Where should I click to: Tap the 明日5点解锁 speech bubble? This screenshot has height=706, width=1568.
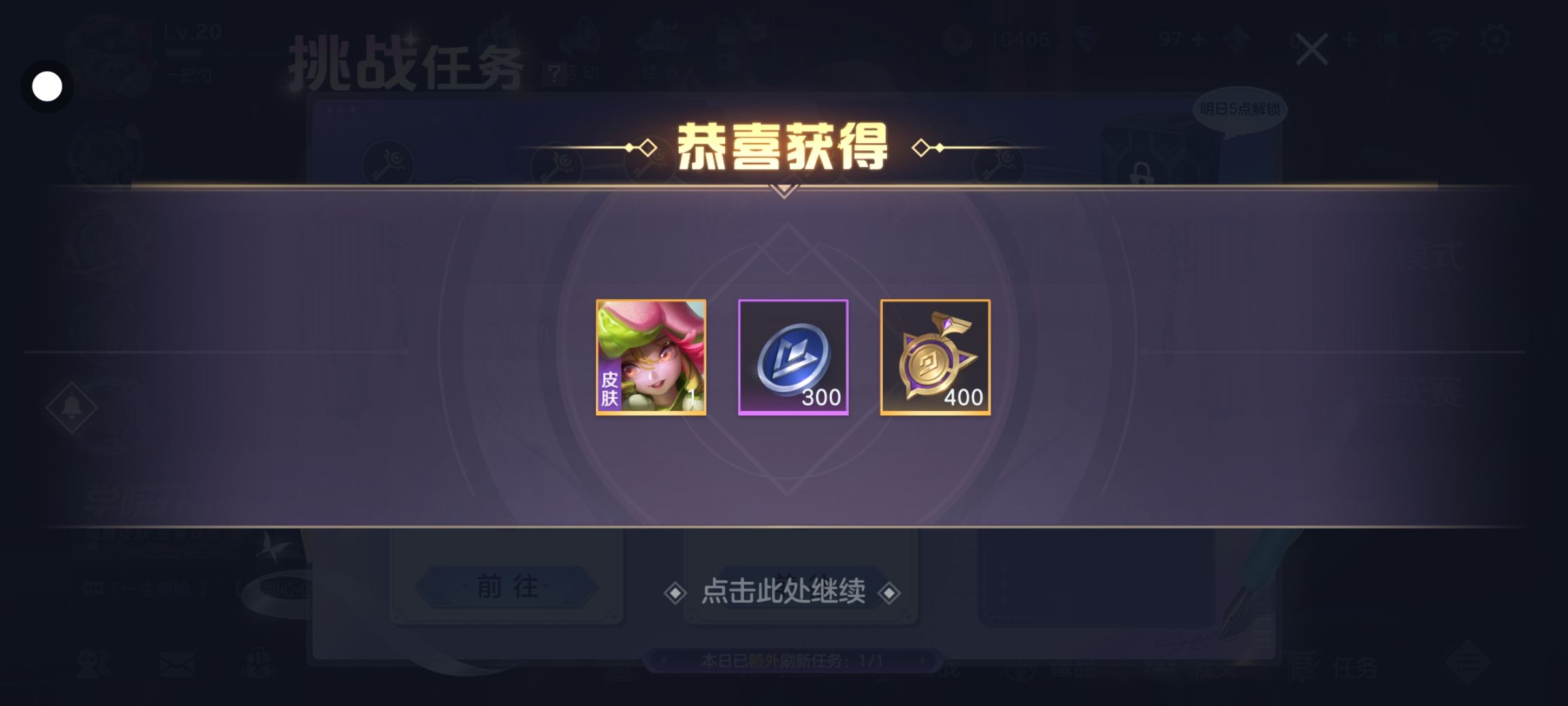1239,110
